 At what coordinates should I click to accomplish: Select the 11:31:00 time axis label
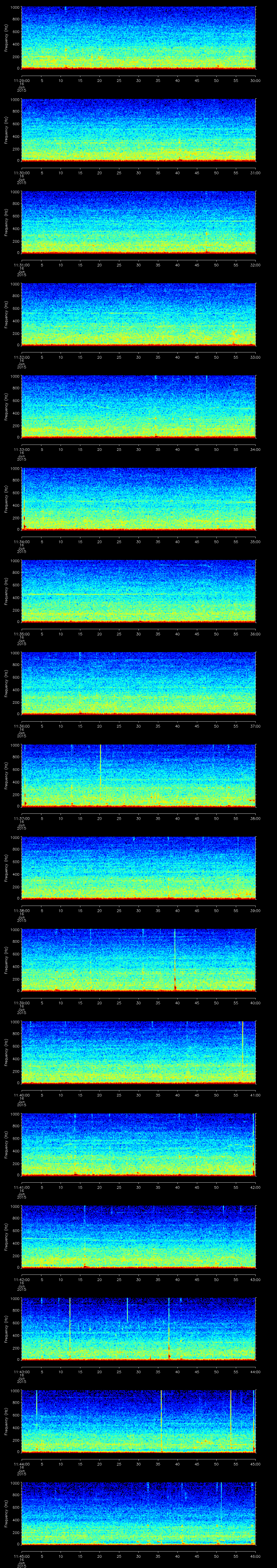[x=21, y=265]
